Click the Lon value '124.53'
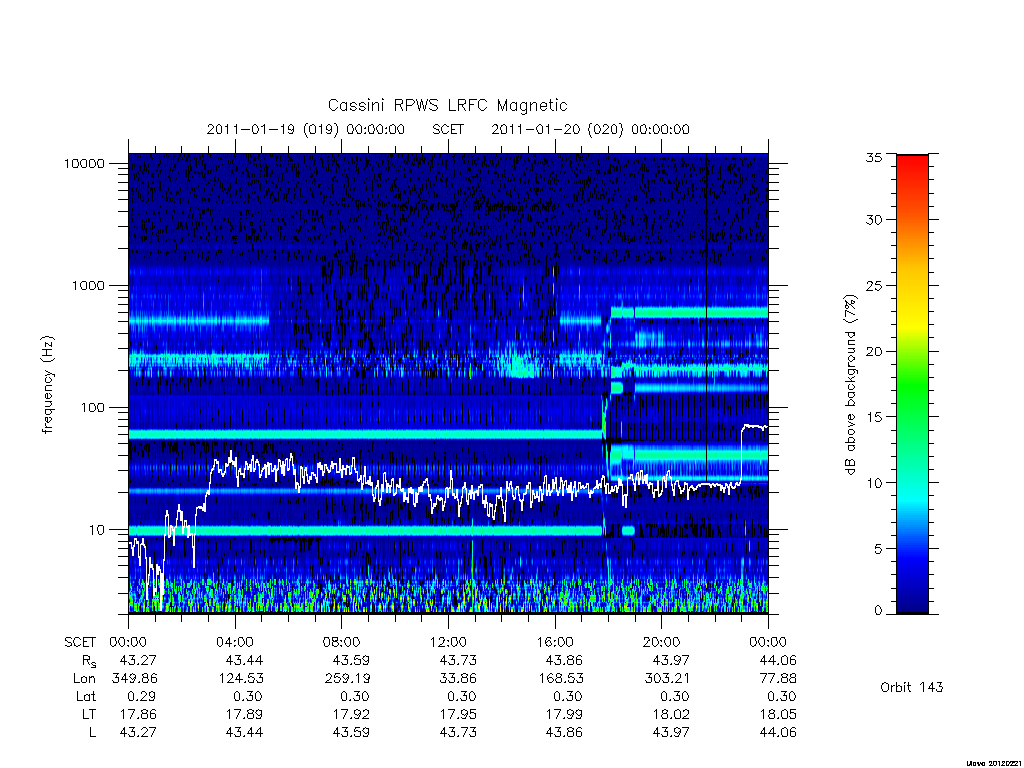Screen dimensions: 1024x768 pyautogui.click(x=241, y=679)
